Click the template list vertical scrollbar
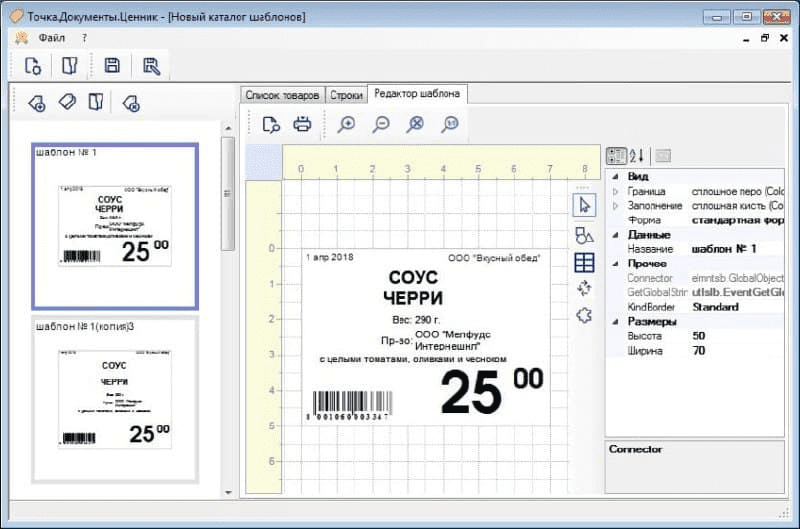The image size is (800, 529). pos(228,194)
